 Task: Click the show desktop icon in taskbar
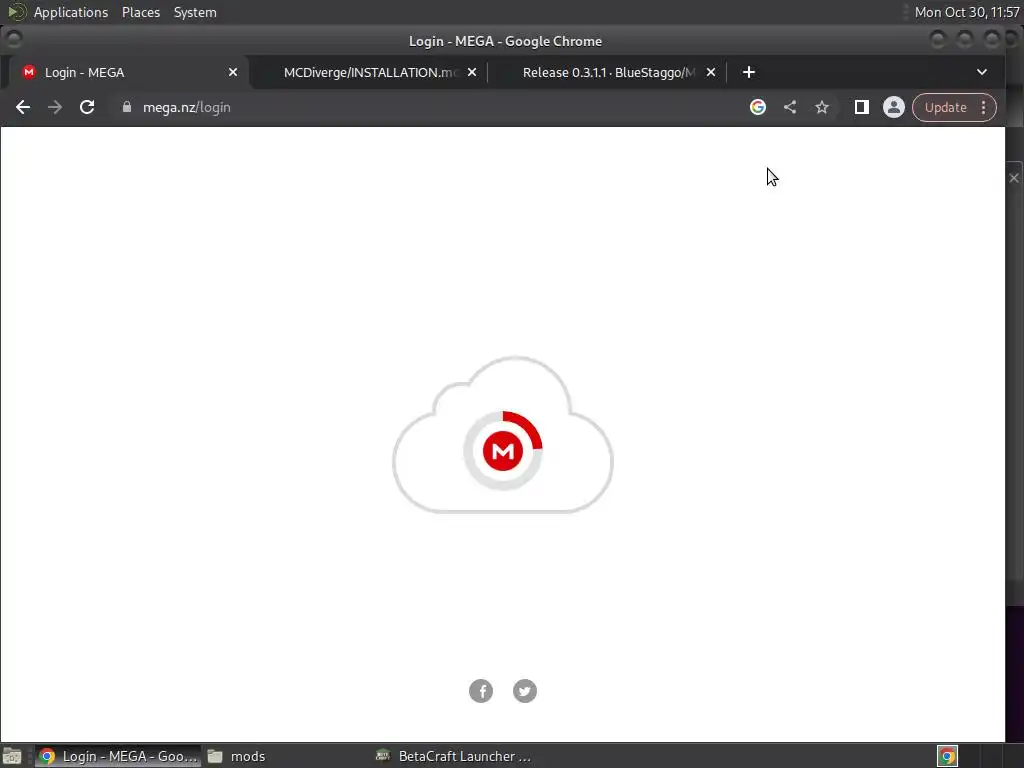(12, 756)
